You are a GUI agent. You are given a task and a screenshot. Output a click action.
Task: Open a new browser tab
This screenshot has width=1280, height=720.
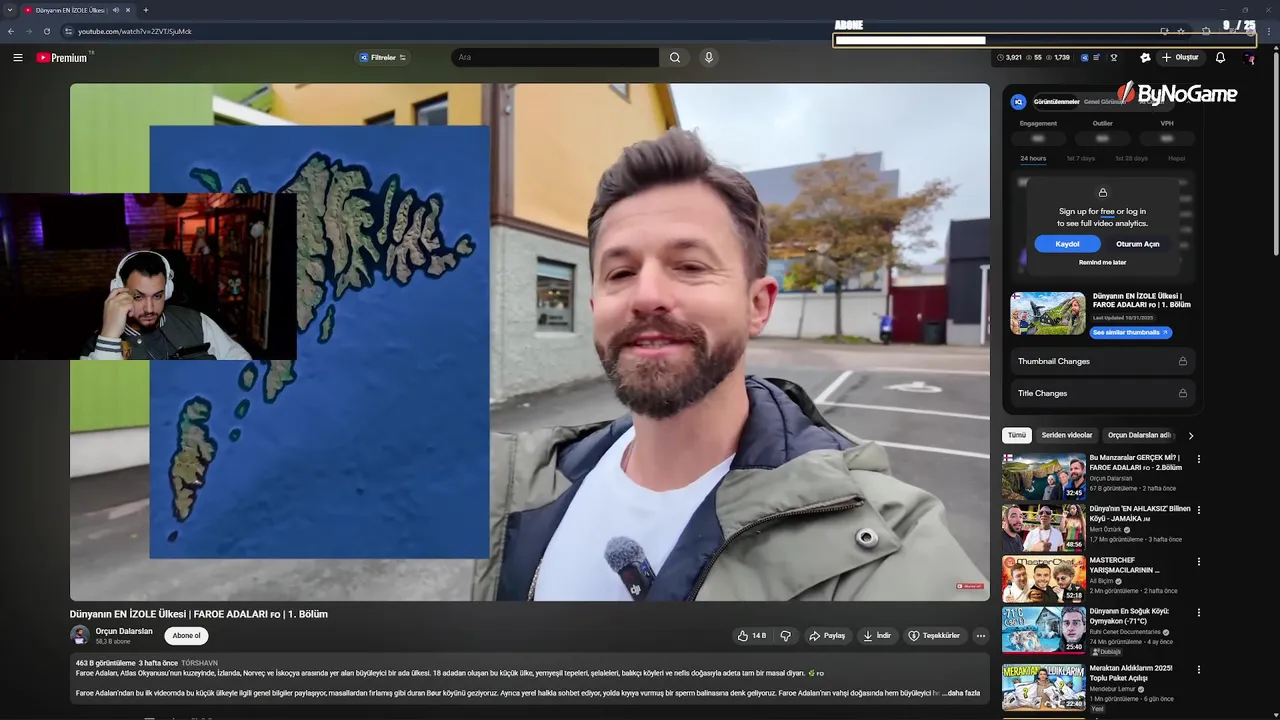click(x=145, y=10)
